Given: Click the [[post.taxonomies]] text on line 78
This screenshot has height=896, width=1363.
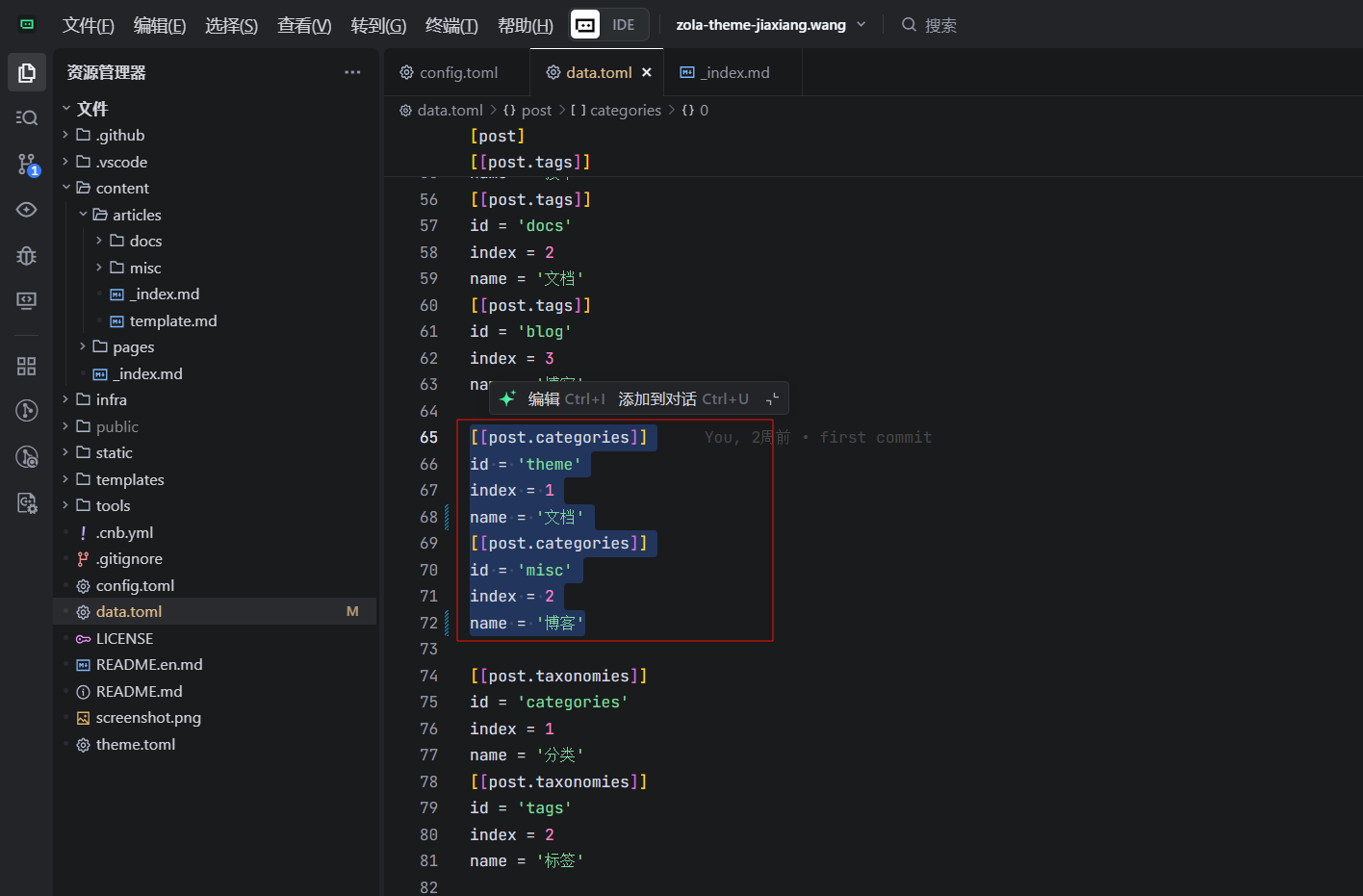Looking at the screenshot, I should 558,781.
